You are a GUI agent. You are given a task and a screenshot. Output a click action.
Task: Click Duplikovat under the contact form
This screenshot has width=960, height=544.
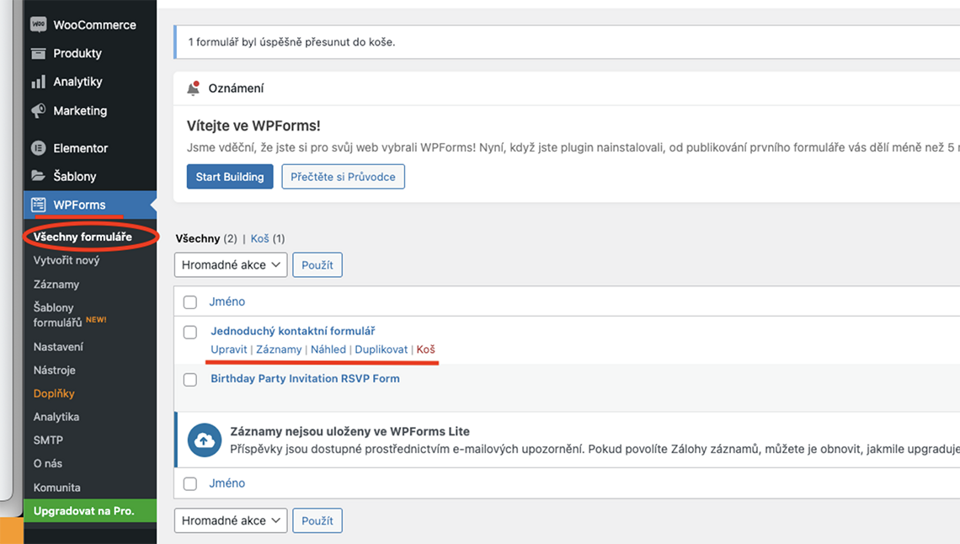pyautogui.click(x=381, y=349)
